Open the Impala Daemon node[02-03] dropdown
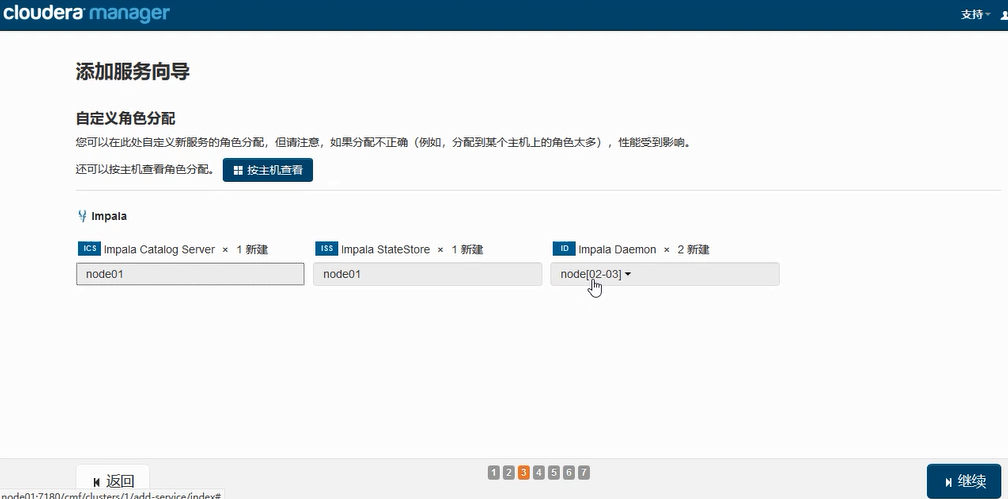Screen dimensions: 1008x499 [x=665, y=274]
